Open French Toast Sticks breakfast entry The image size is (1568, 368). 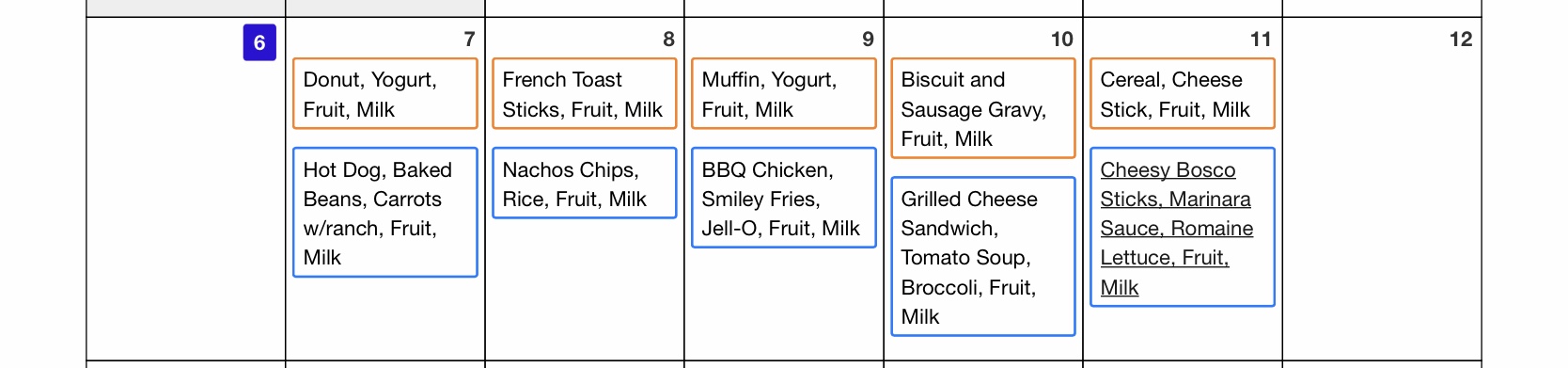[585, 94]
